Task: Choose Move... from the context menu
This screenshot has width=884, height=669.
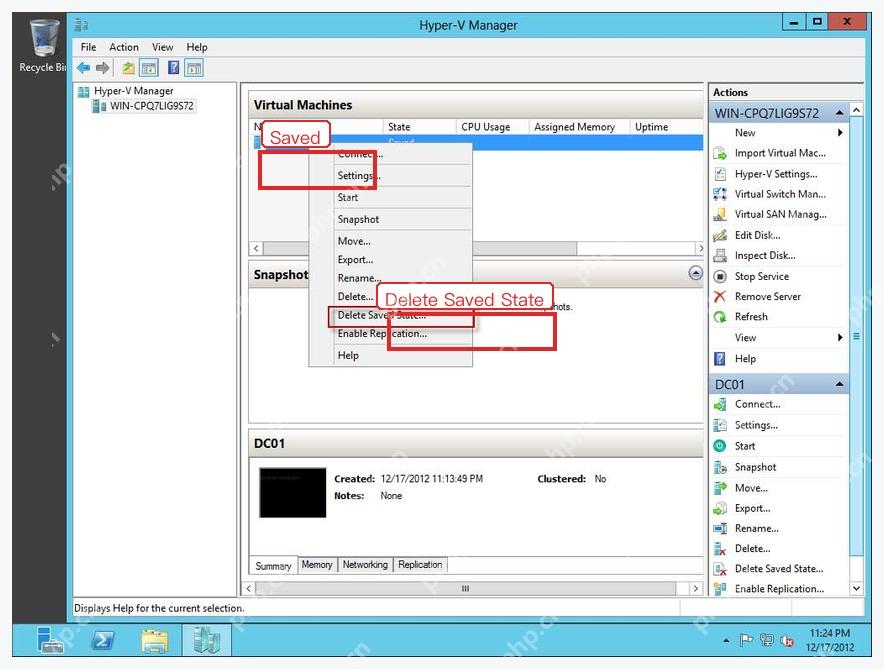Action: coord(390,241)
